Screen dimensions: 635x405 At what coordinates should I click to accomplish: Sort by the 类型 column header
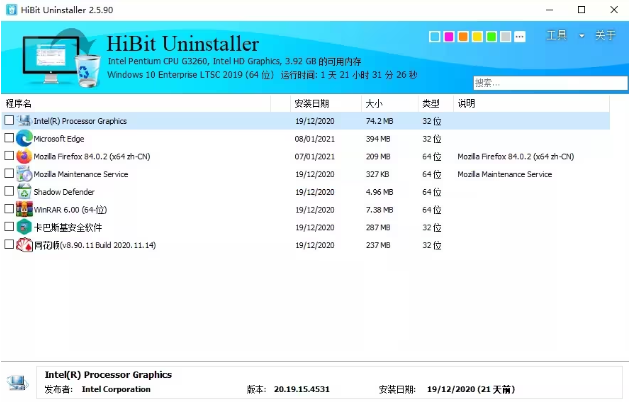436,104
